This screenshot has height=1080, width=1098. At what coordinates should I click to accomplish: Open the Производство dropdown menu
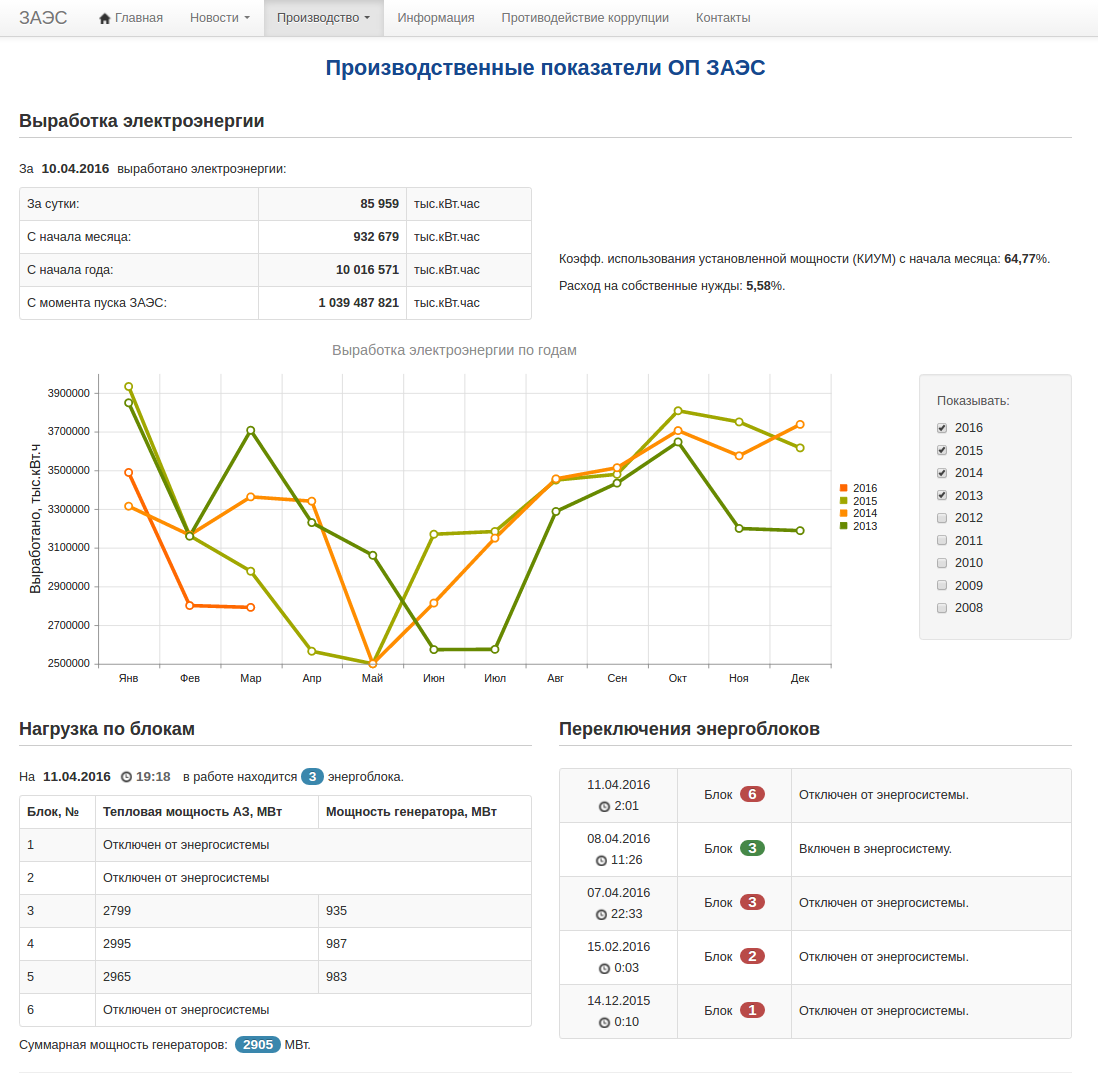(323, 18)
